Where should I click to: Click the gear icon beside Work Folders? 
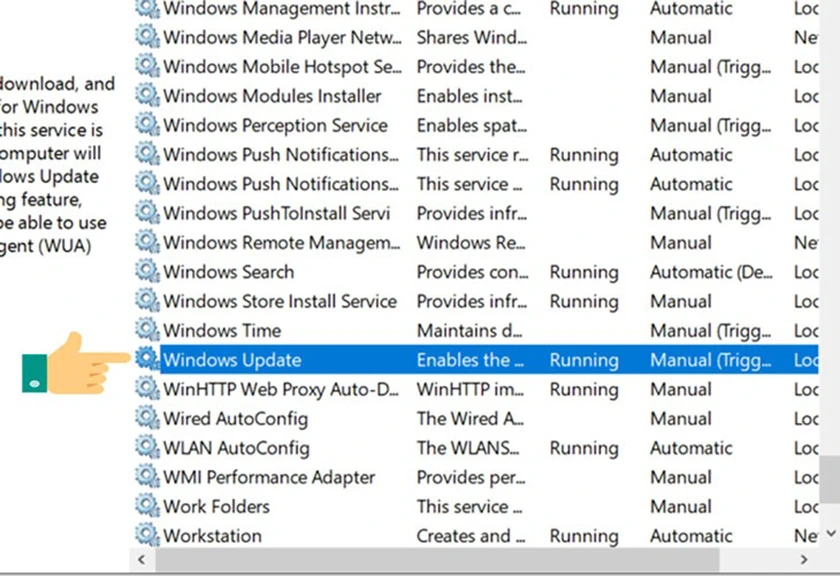tap(147, 506)
